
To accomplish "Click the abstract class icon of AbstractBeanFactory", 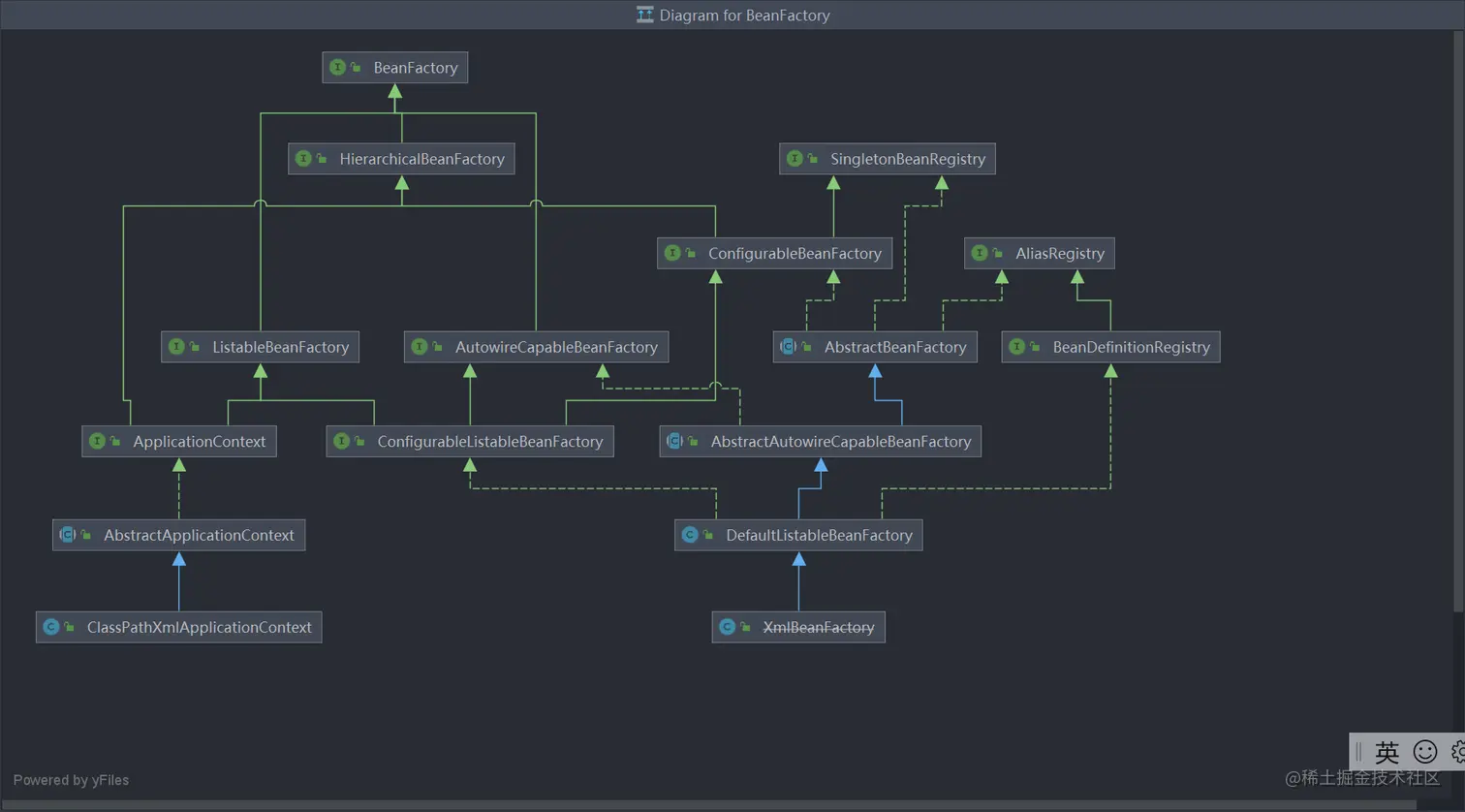I will [x=789, y=346].
